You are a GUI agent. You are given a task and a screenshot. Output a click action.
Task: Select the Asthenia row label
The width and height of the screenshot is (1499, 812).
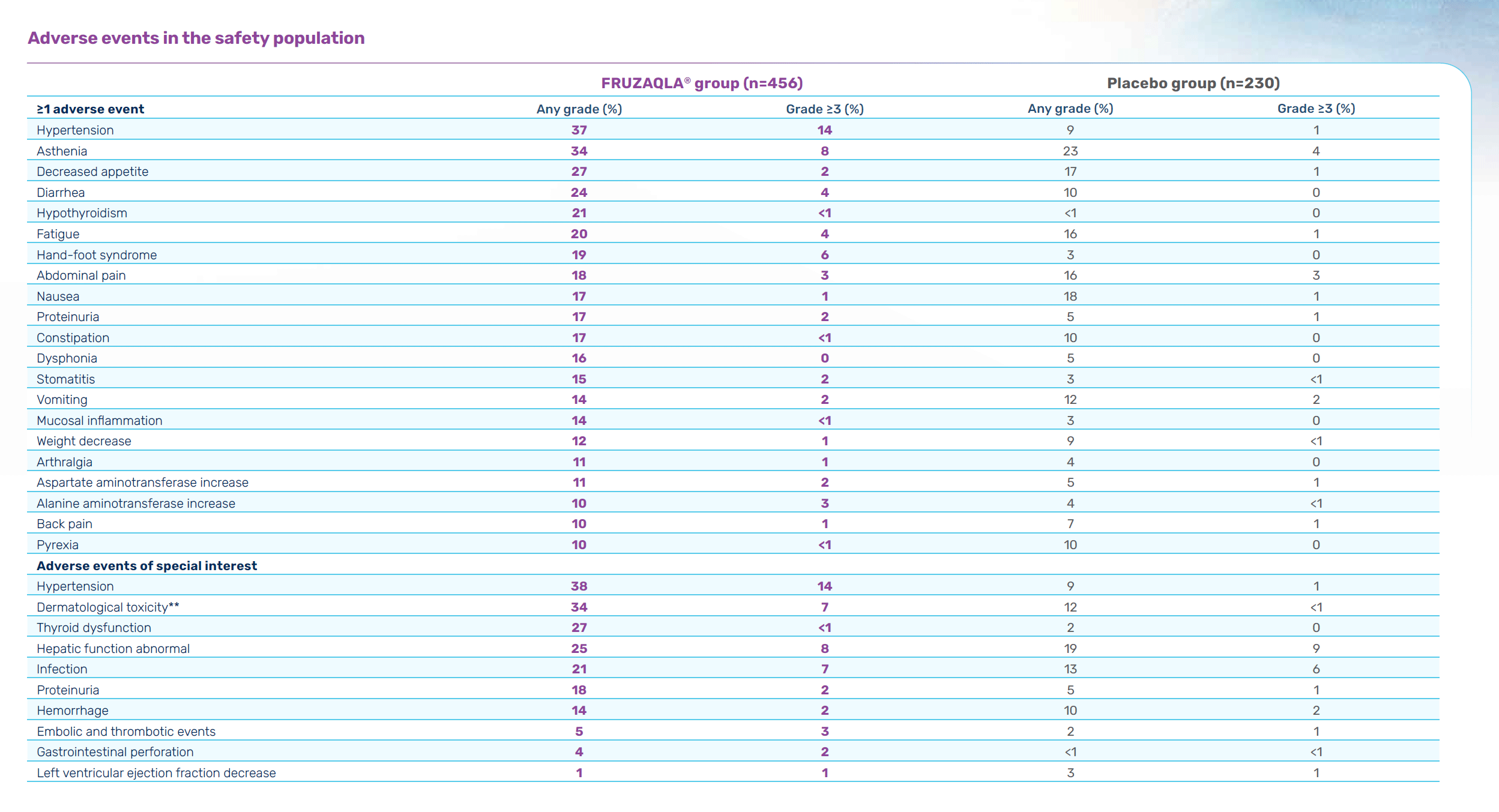62,151
